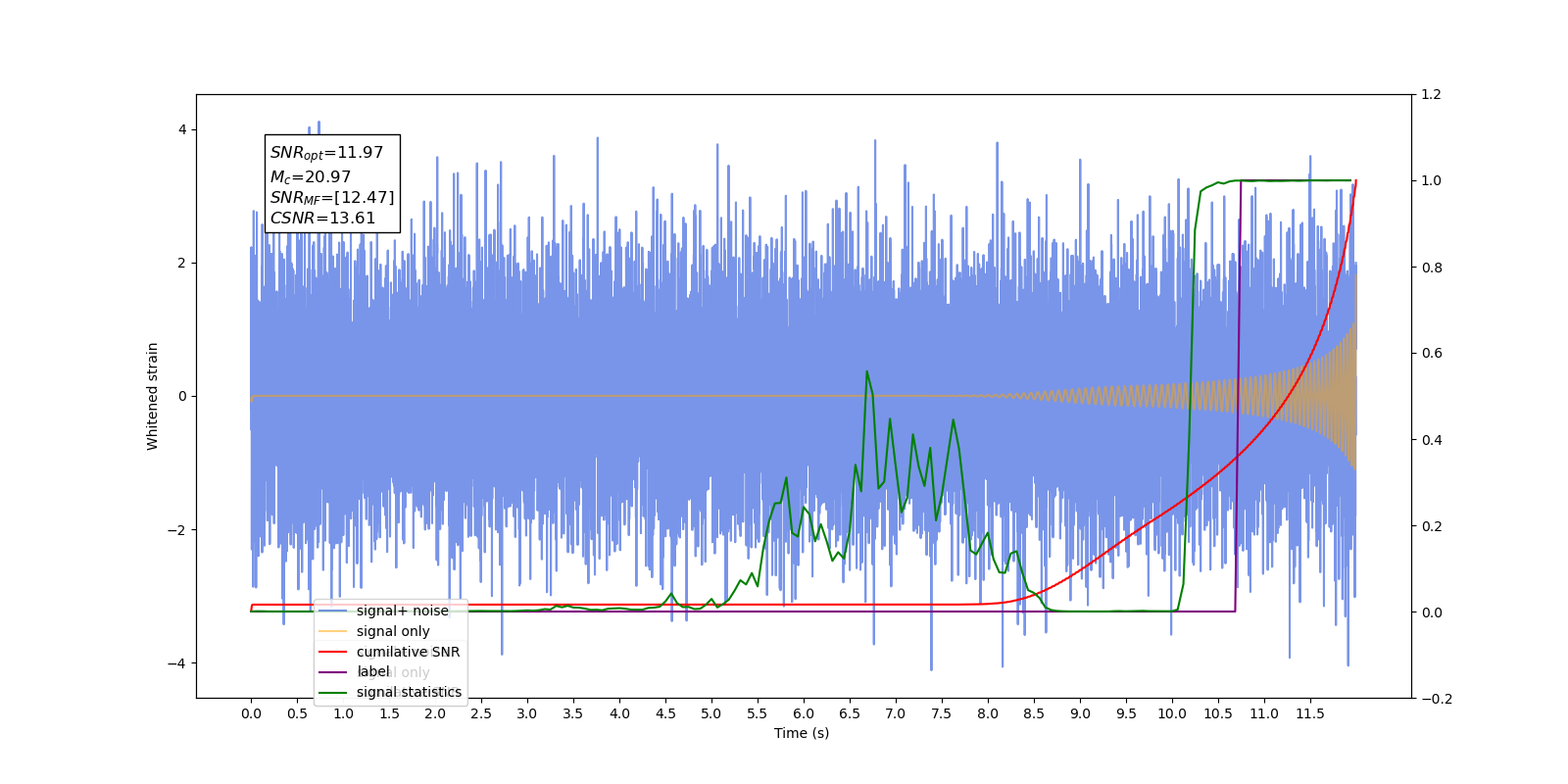Viewport: 1568px width, 784px height.
Task: Click the 'cumilative SNR' legend label
Action: tap(408, 652)
